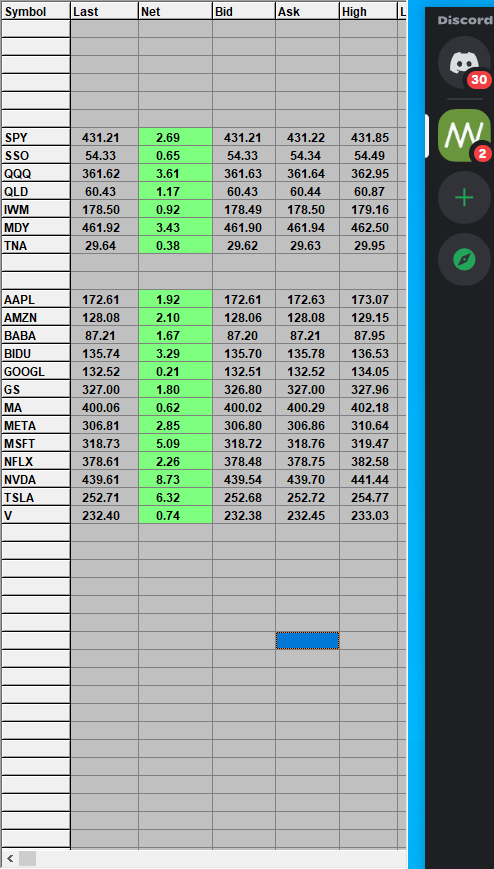The height and width of the screenshot is (869, 494).
Task: Click SSO net change 0.65
Action: click(176, 156)
